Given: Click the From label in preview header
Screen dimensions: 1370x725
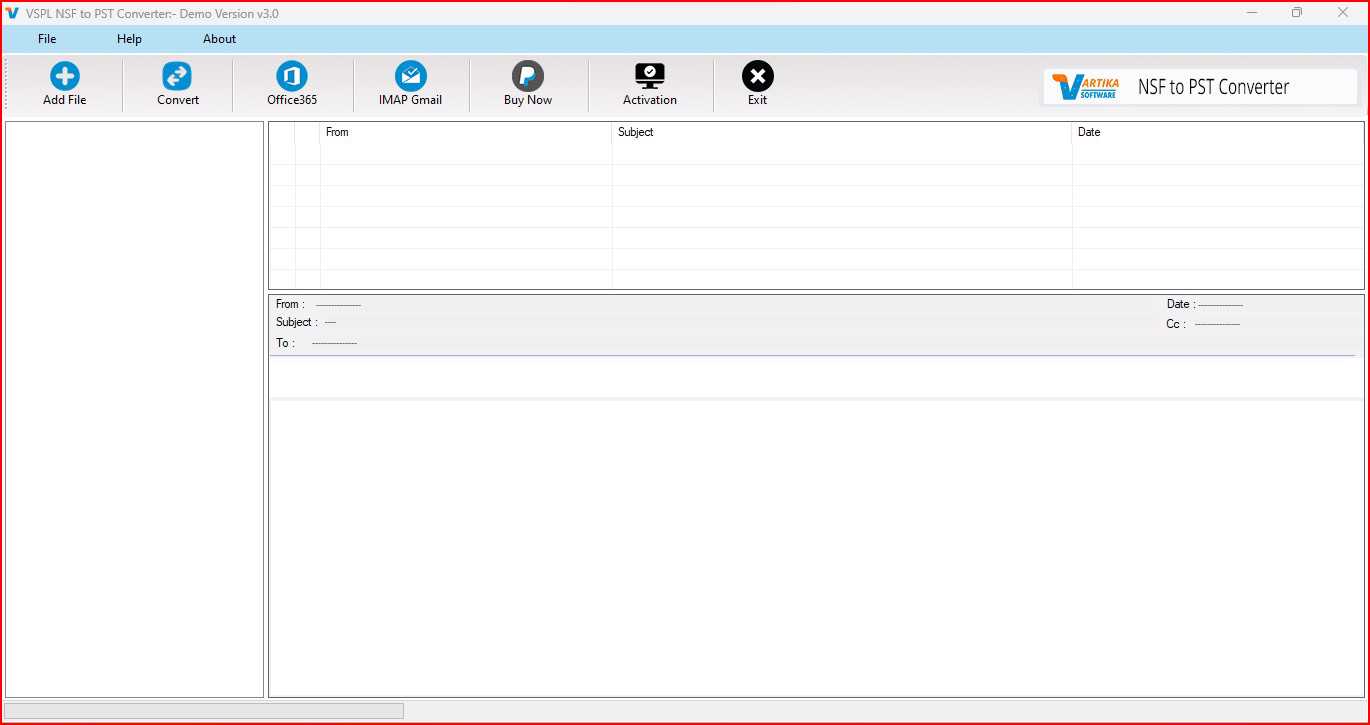Looking at the screenshot, I should (290, 304).
